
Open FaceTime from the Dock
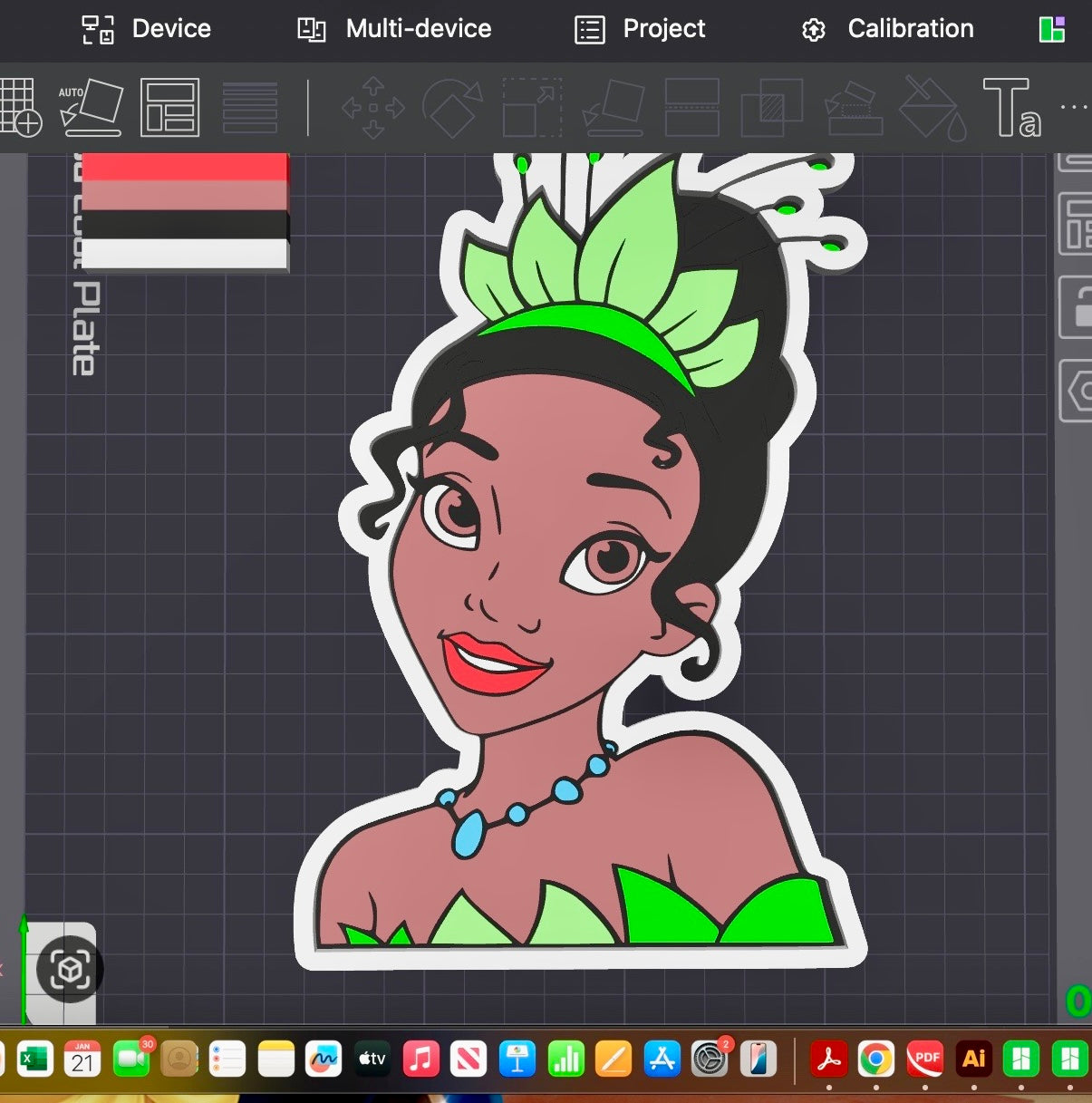tap(131, 1059)
